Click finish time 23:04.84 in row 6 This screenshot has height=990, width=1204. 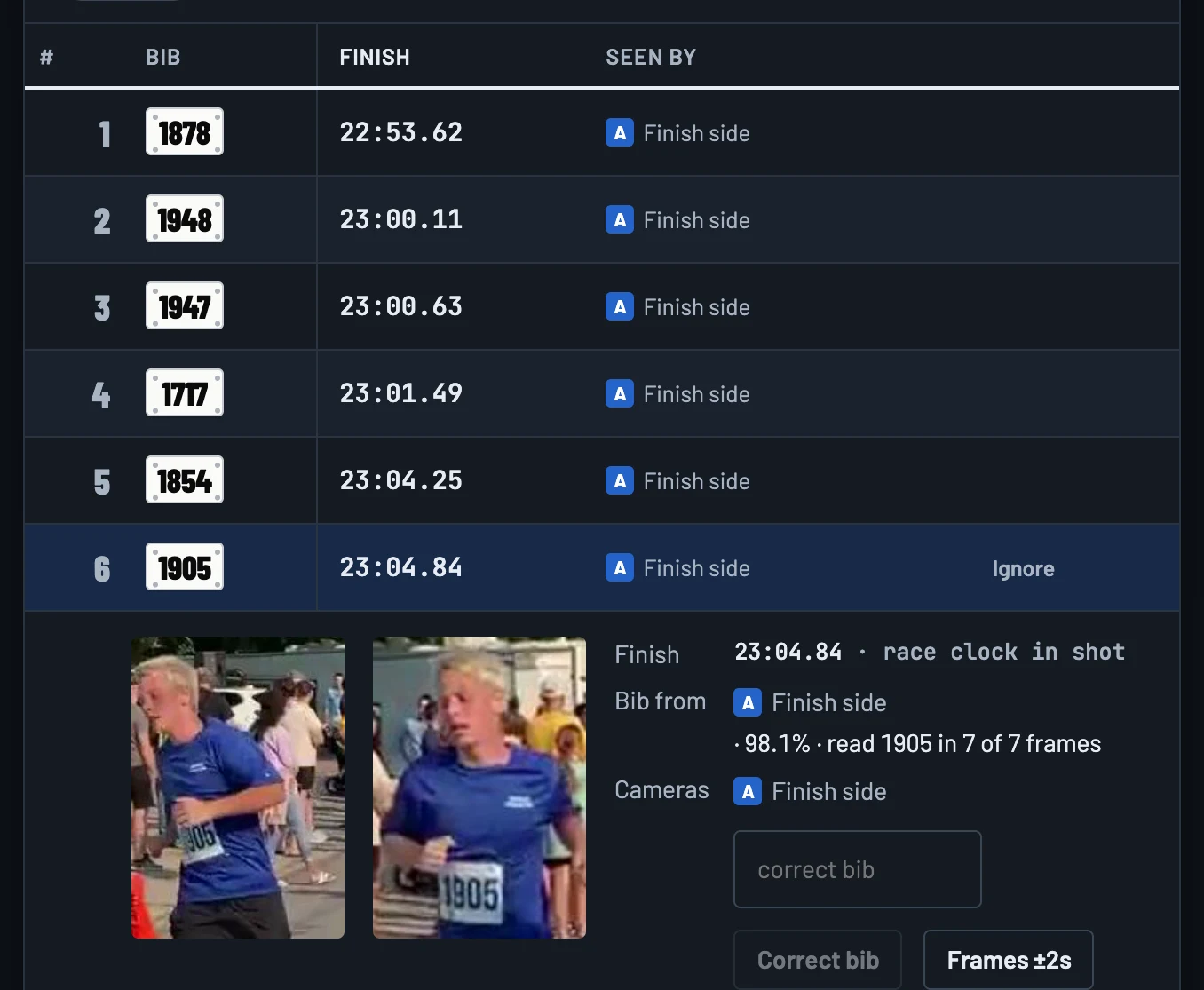click(401, 567)
